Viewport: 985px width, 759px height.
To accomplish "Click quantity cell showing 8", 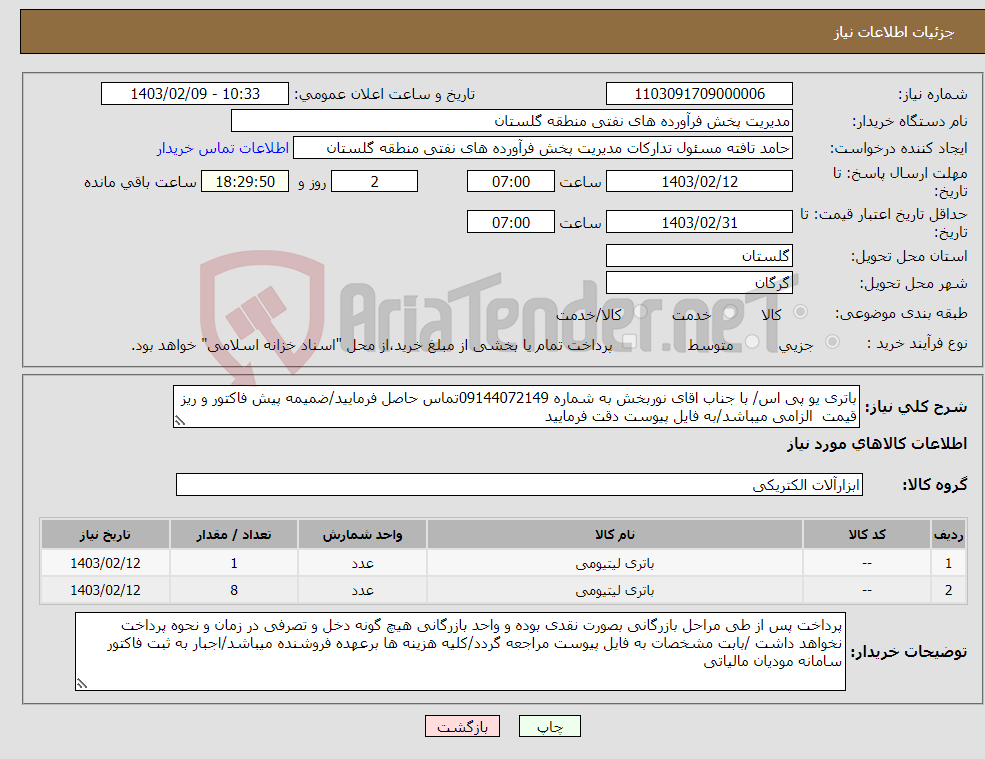I will click(x=234, y=590).
